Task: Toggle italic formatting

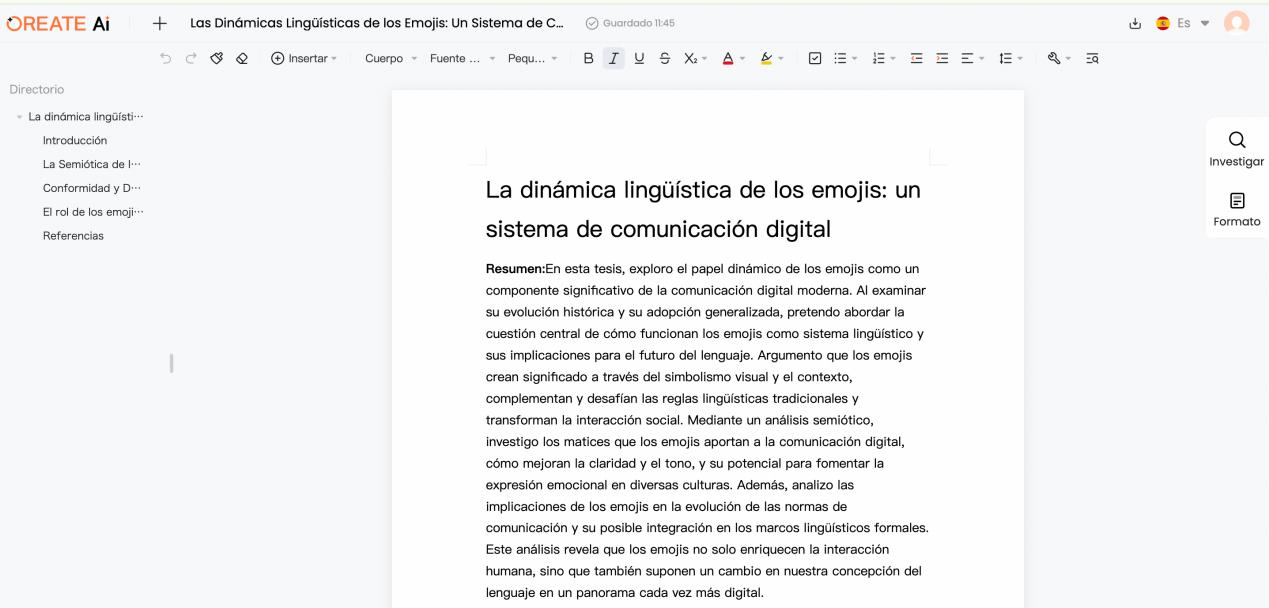Action: coord(614,58)
